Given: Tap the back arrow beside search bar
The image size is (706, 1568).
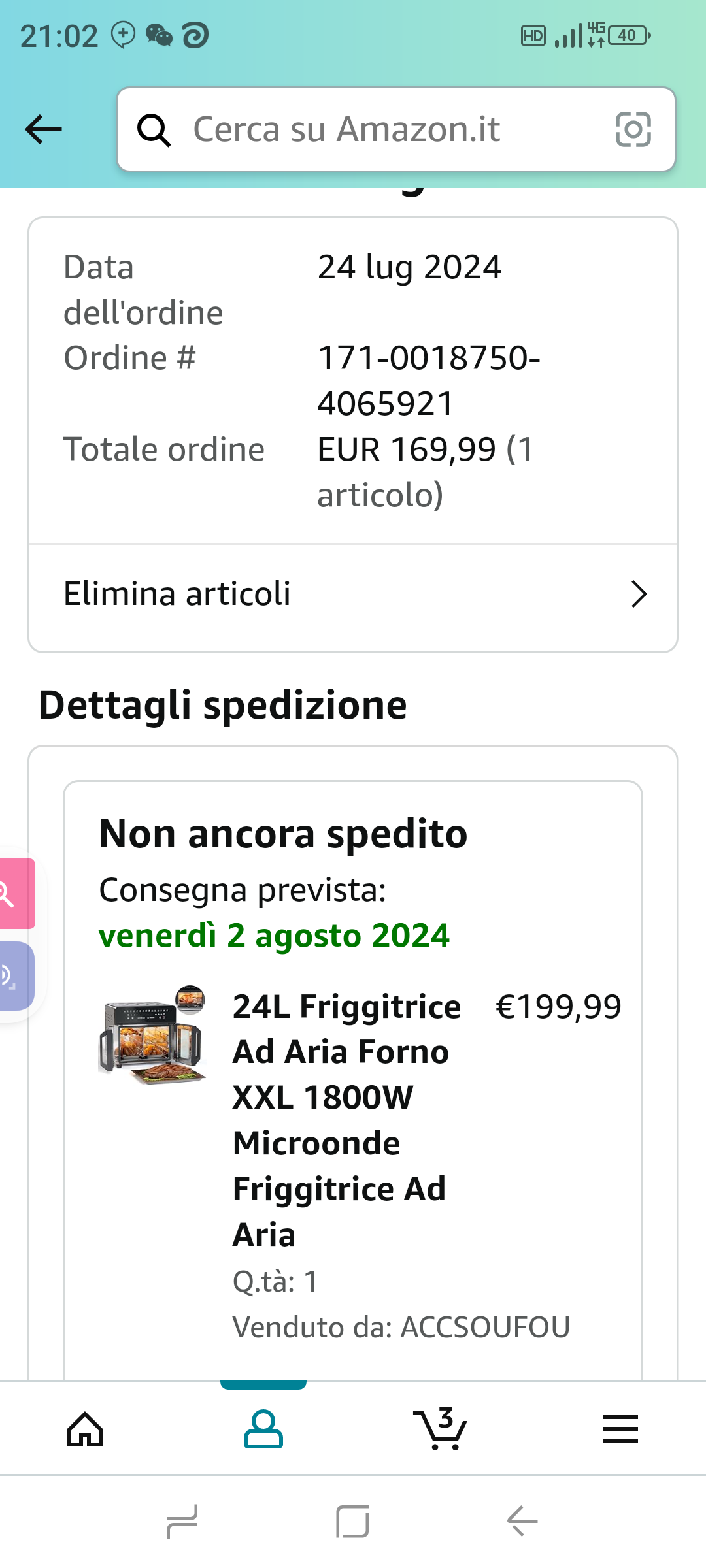Looking at the screenshot, I should coord(44,129).
